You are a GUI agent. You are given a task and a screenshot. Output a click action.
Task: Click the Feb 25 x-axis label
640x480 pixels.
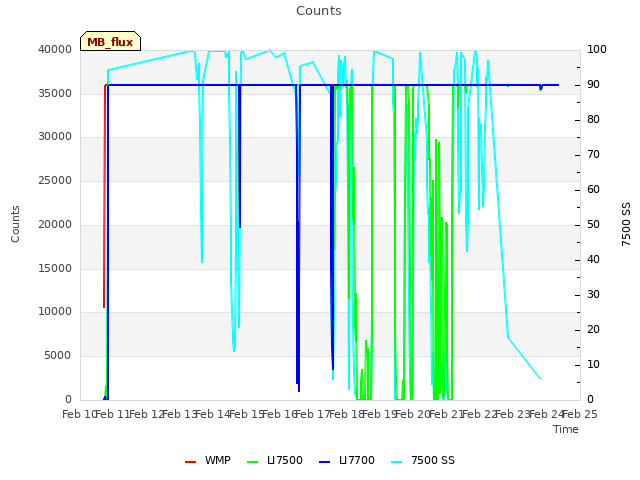[580, 414]
